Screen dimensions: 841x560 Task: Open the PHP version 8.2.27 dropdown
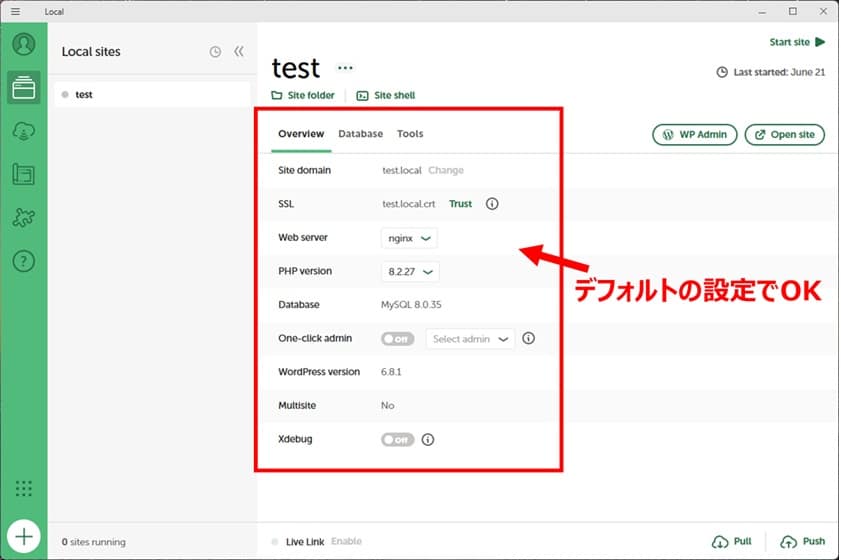[410, 272]
